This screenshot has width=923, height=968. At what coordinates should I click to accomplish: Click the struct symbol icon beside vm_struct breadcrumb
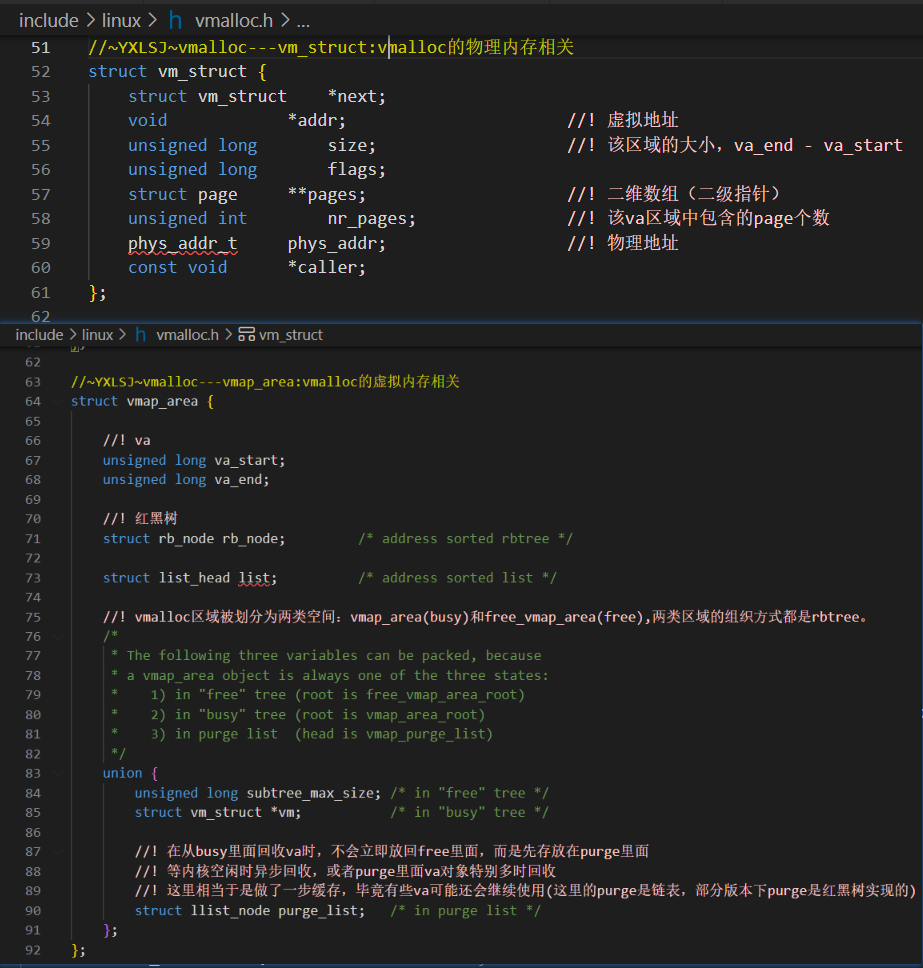[247, 335]
